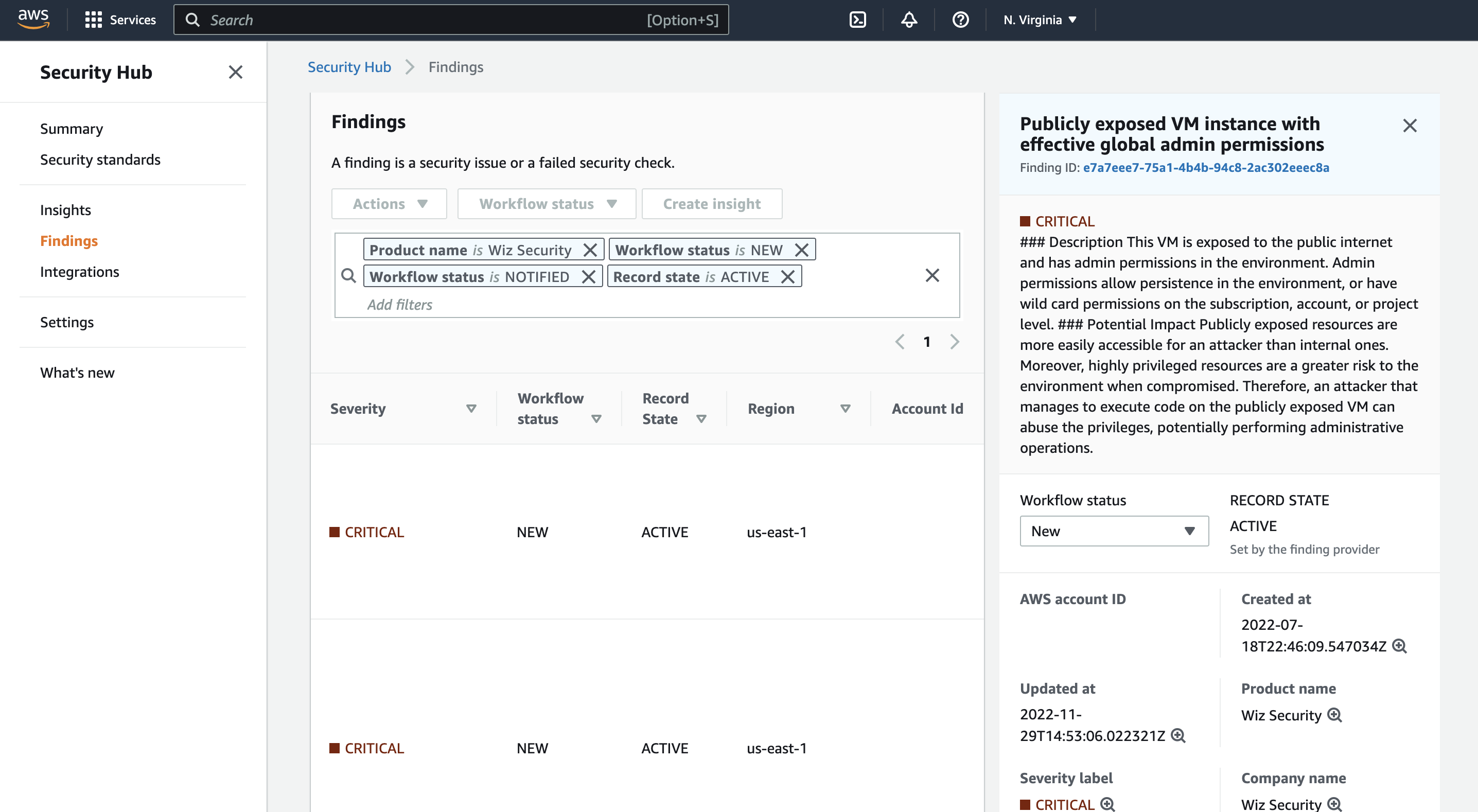Click Security Hub breadcrumb link
Screen dimensions: 1478x812
tap(349, 67)
